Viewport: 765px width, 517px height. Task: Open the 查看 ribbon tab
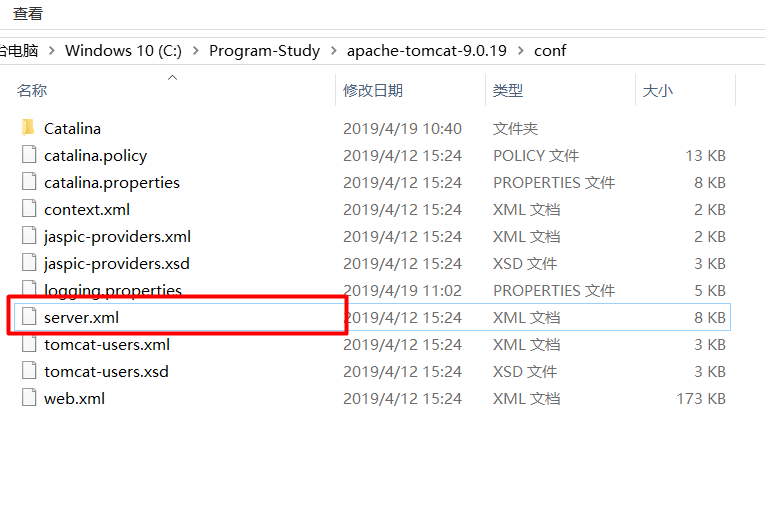[x=28, y=14]
